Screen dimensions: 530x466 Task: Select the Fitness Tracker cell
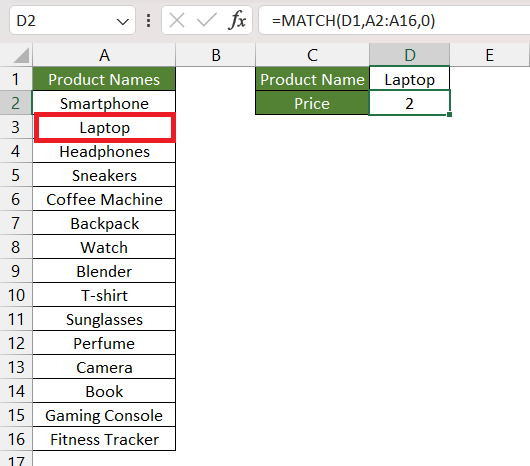pos(104,439)
